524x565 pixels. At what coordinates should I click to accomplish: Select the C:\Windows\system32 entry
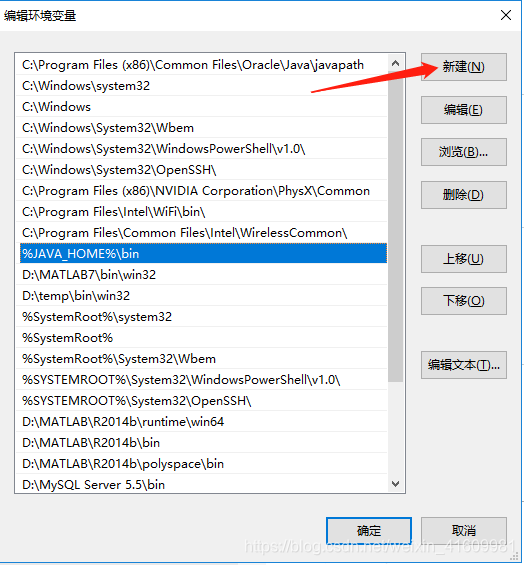(x=201, y=86)
